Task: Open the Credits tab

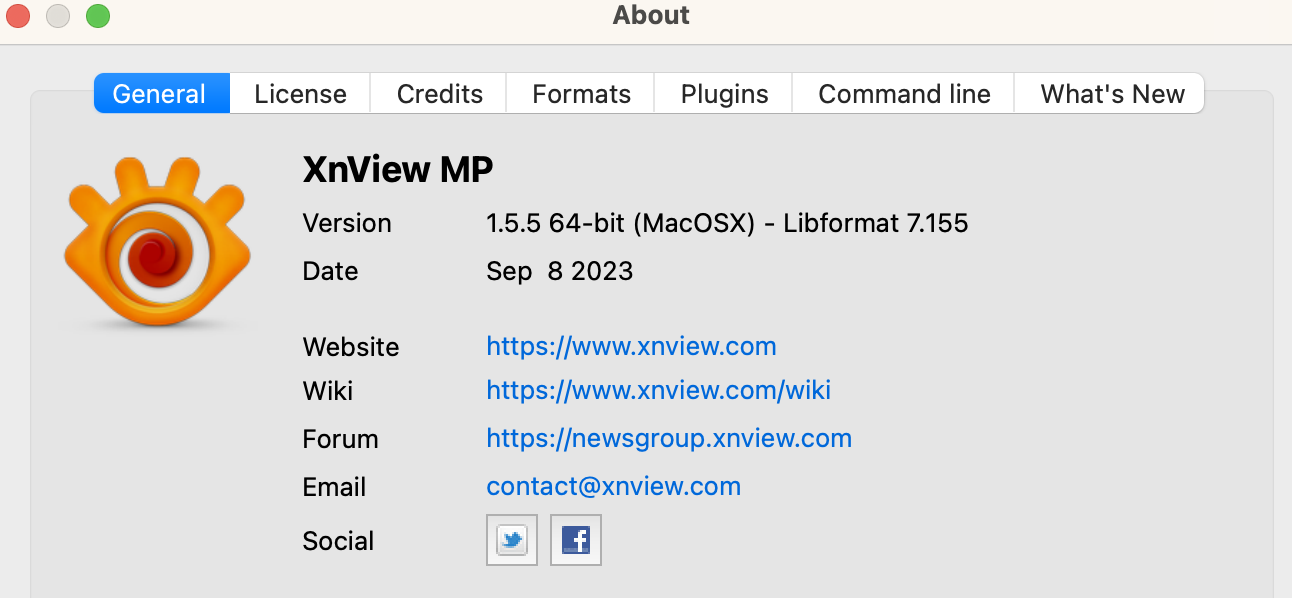Action: pyautogui.click(x=439, y=94)
